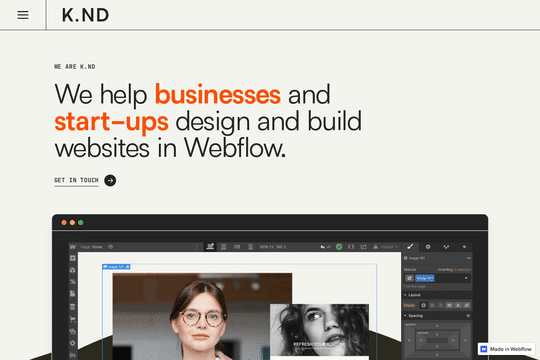
Task: Click the blue selected class tag in the Selector field
Action: click(x=425, y=278)
